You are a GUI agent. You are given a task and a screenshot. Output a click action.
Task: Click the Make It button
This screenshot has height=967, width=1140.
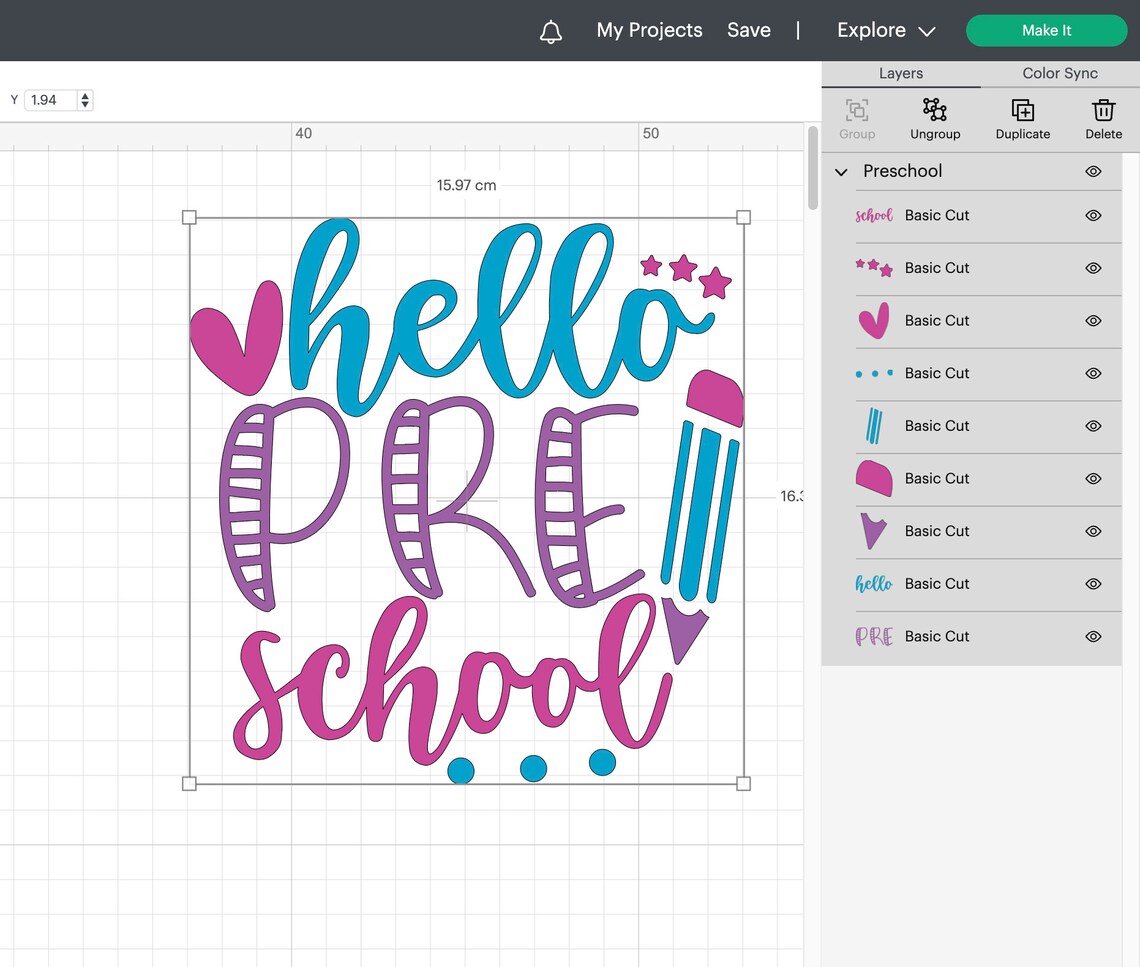coord(1046,30)
